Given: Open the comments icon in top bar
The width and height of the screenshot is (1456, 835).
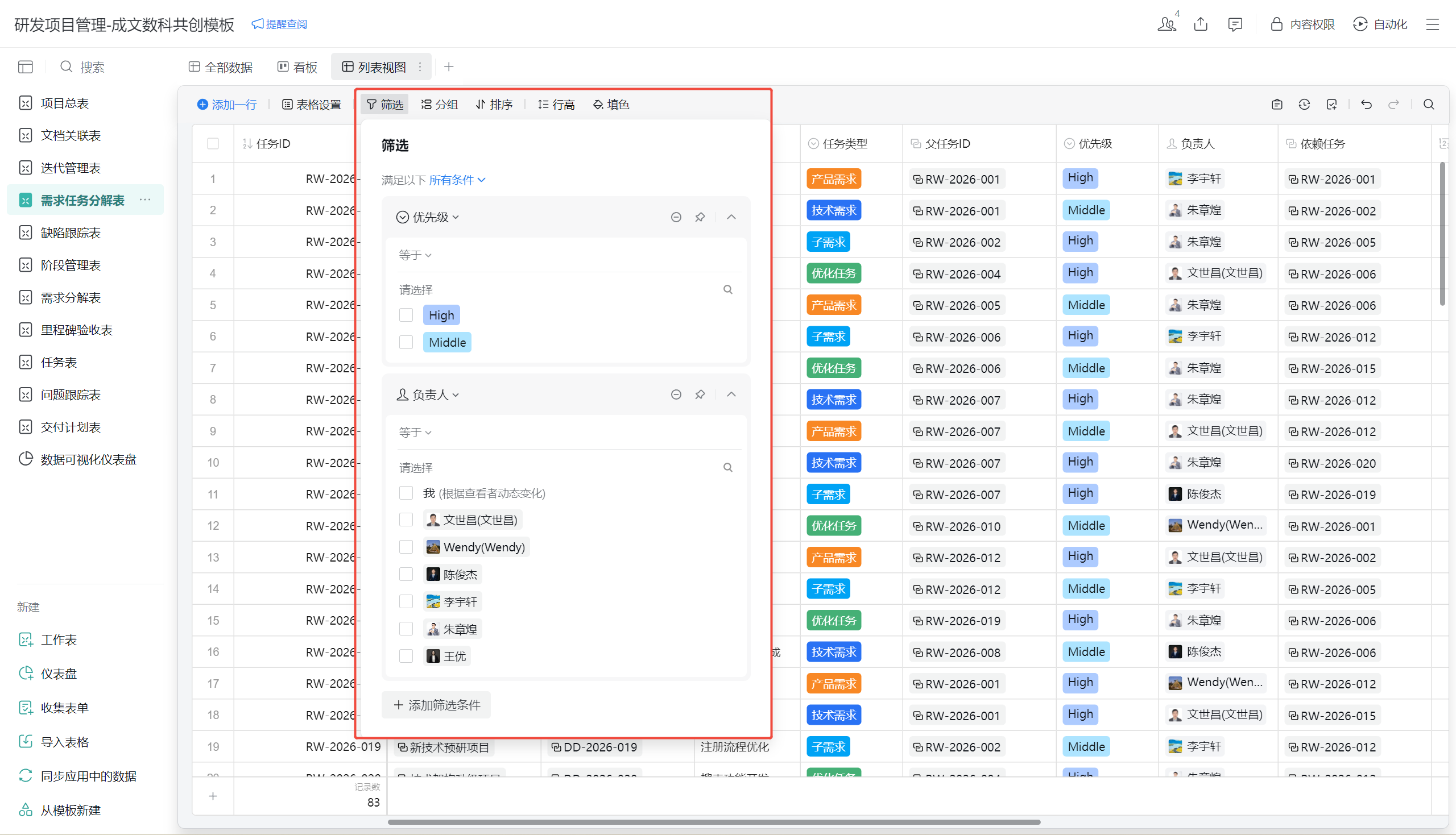Looking at the screenshot, I should pos(1235,24).
